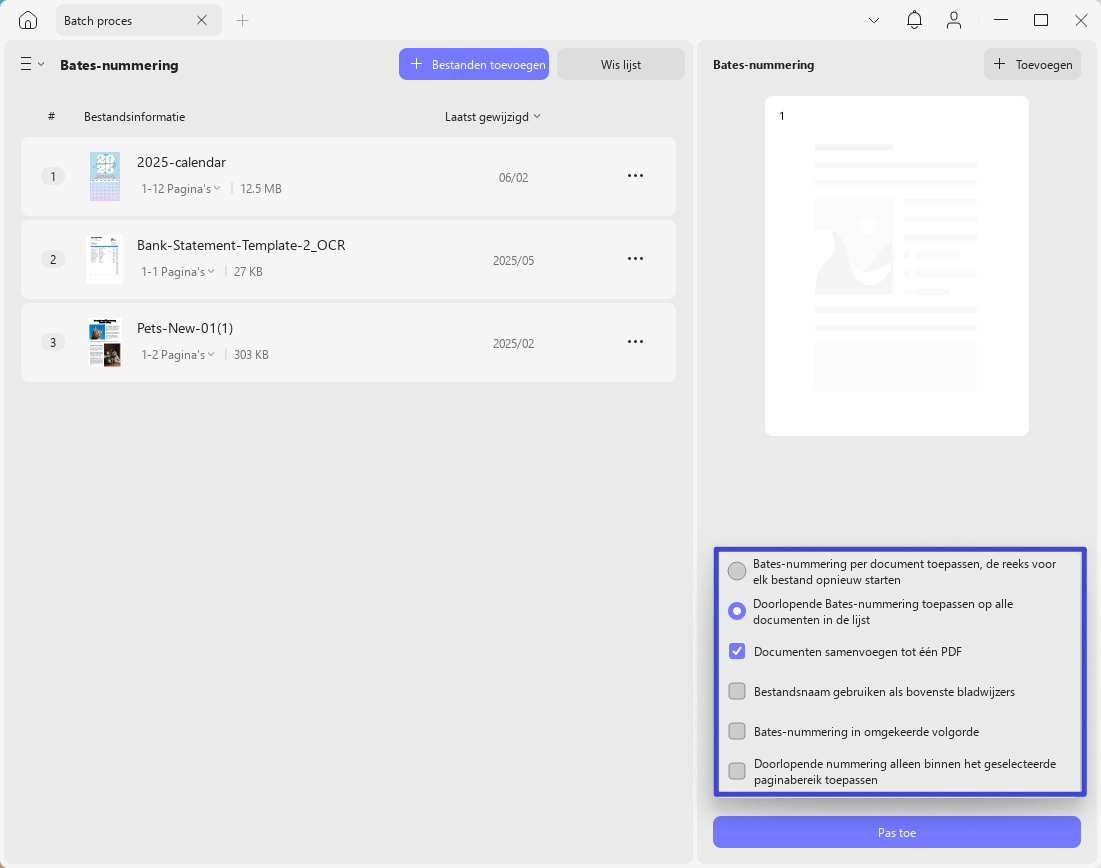Click the 303 KB file size
This screenshot has width=1101, height=868.
pyautogui.click(x=251, y=354)
